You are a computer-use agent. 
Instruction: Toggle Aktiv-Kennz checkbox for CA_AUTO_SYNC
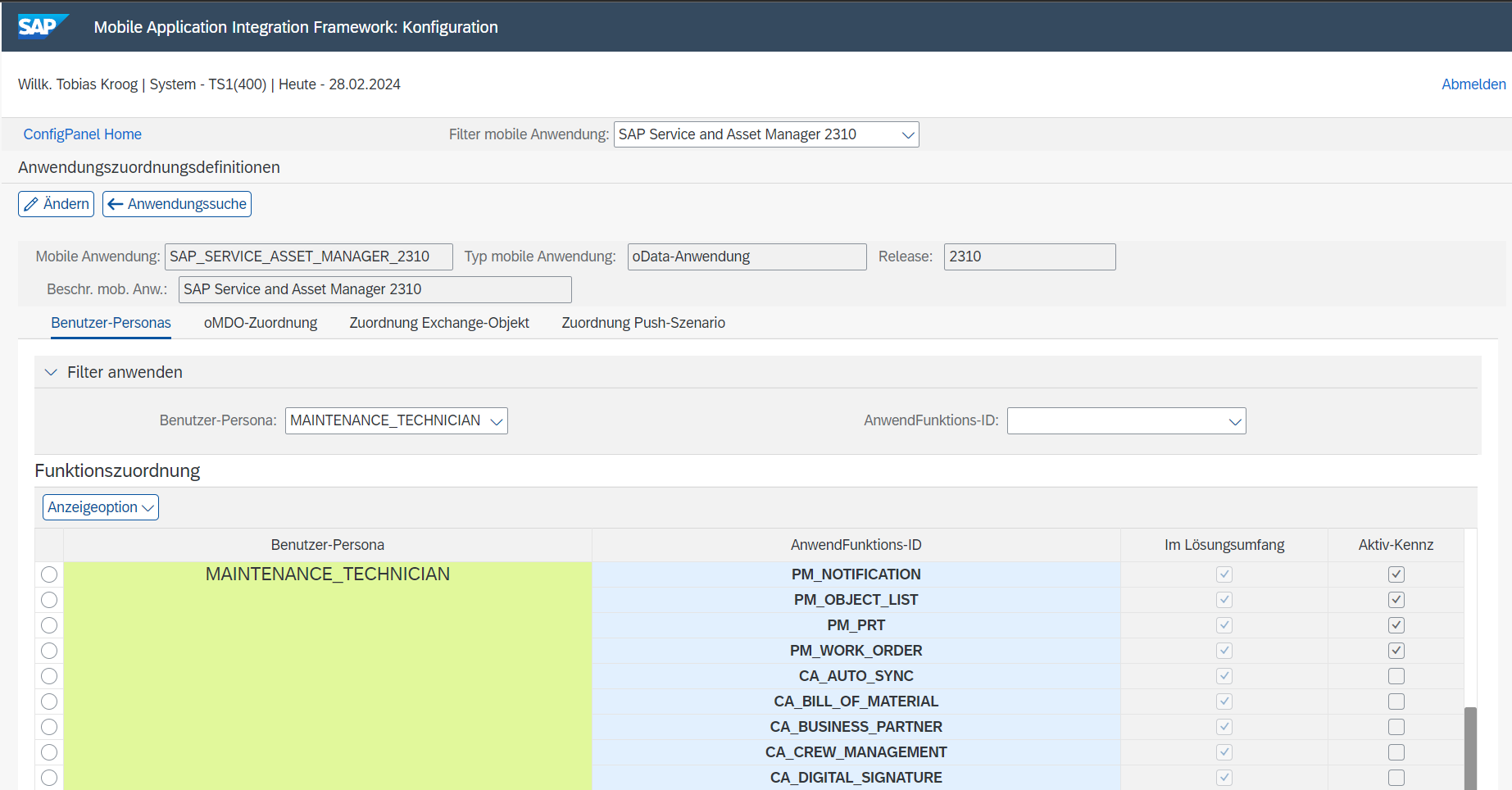click(x=1396, y=676)
